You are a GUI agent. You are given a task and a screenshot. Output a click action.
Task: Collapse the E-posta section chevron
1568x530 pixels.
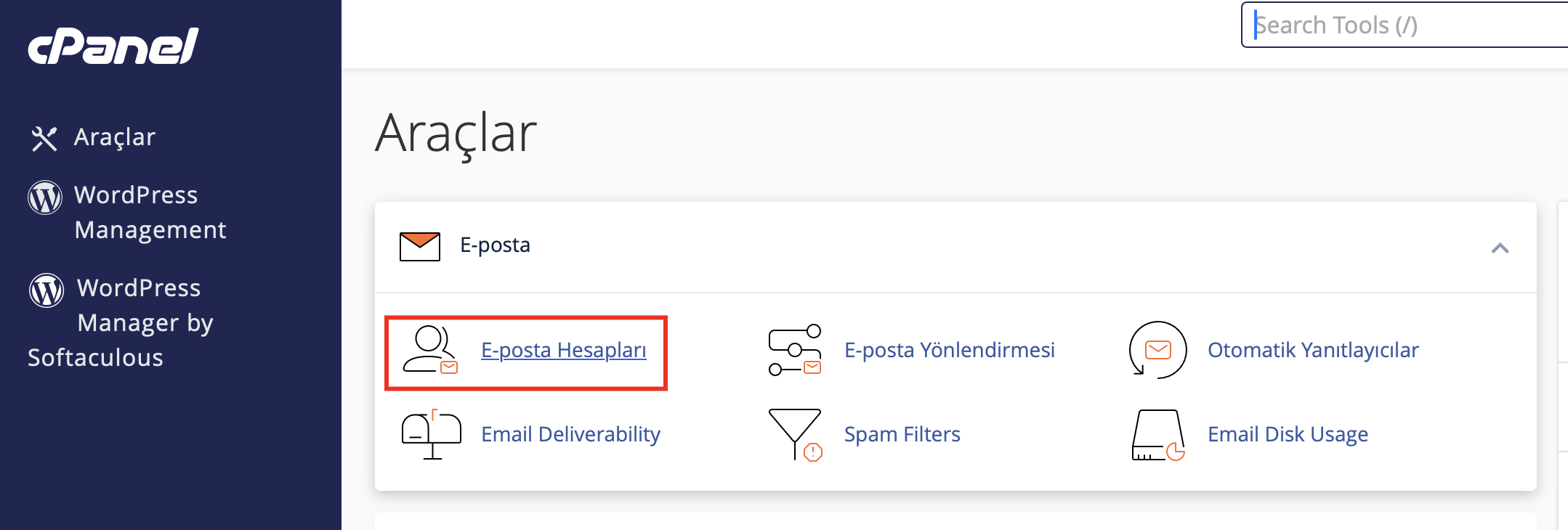pos(1500,248)
